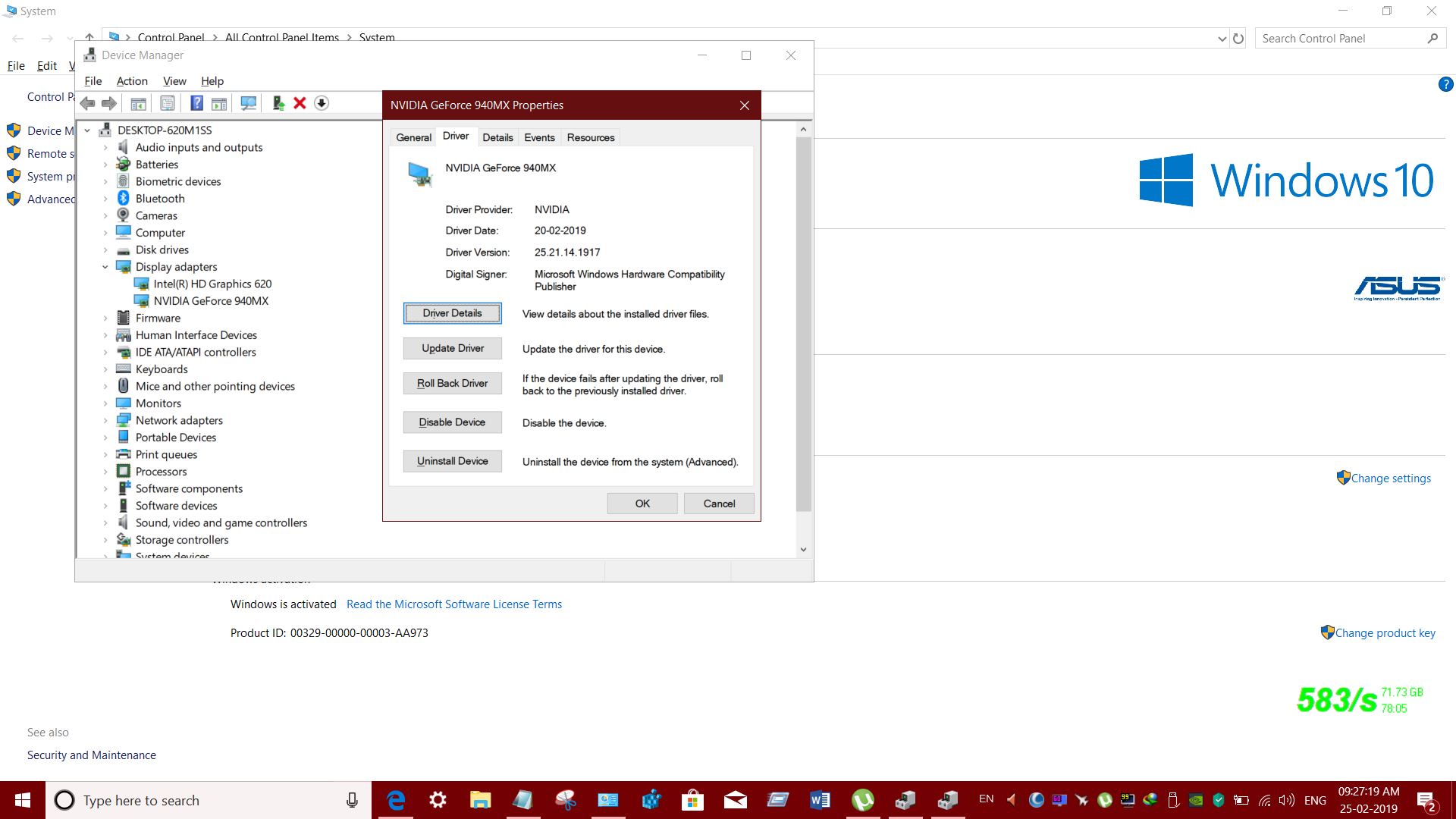Select NVIDIA GeForce 940MX in the tree
Image resolution: width=1456 pixels, height=819 pixels.
[211, 301]
